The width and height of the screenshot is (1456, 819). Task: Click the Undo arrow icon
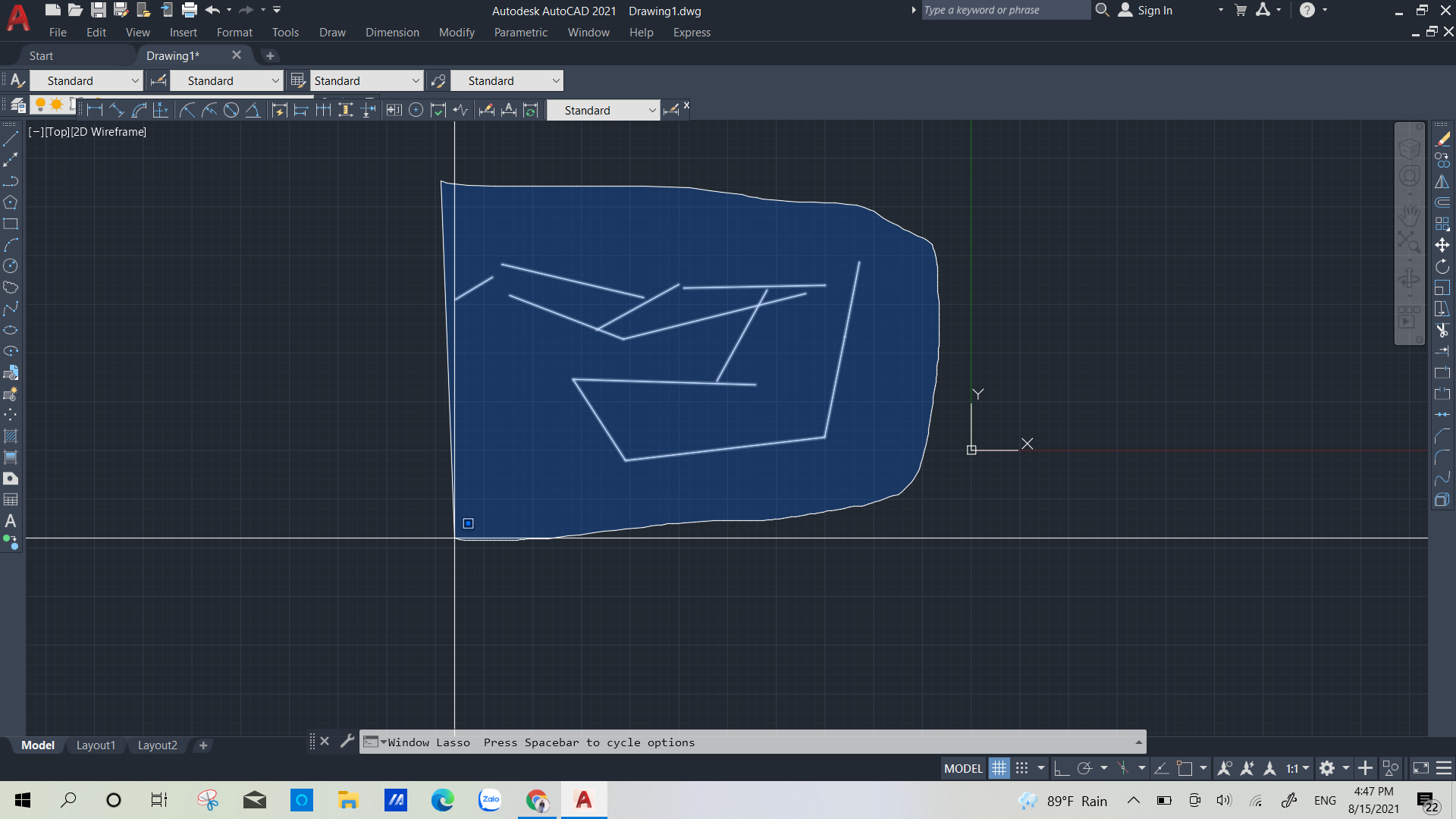[212, 10]
